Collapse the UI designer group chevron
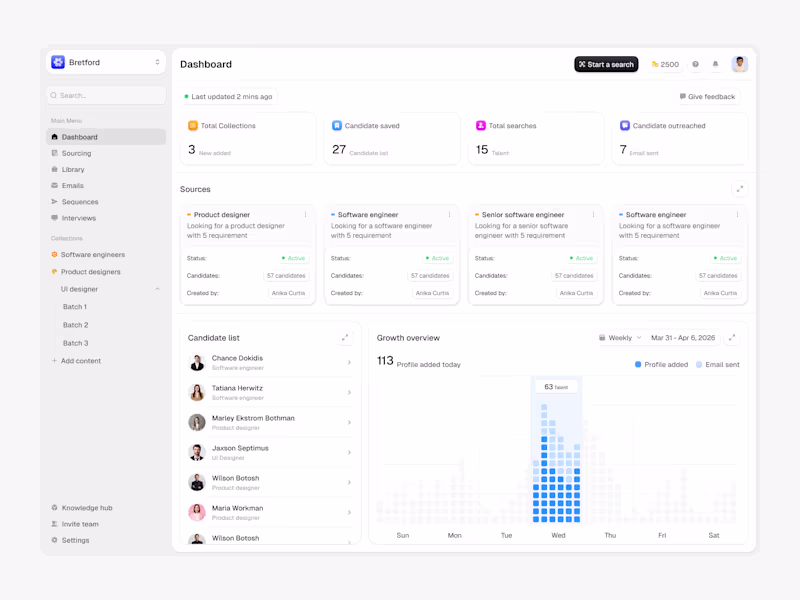Screen dimensions: 800x600 [x=157, y=289]
